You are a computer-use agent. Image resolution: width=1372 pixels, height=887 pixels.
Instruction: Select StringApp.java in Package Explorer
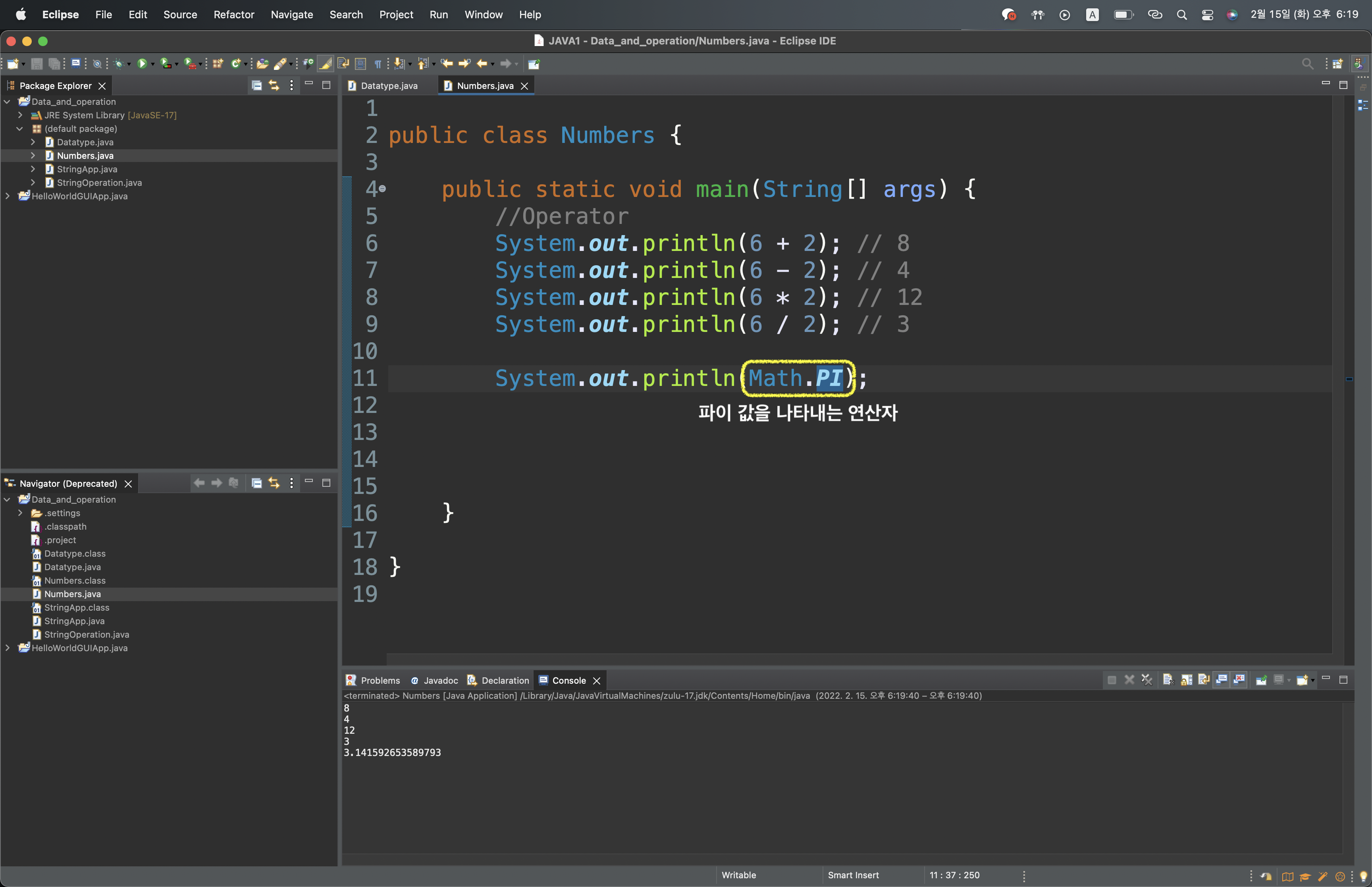(87, 169)
